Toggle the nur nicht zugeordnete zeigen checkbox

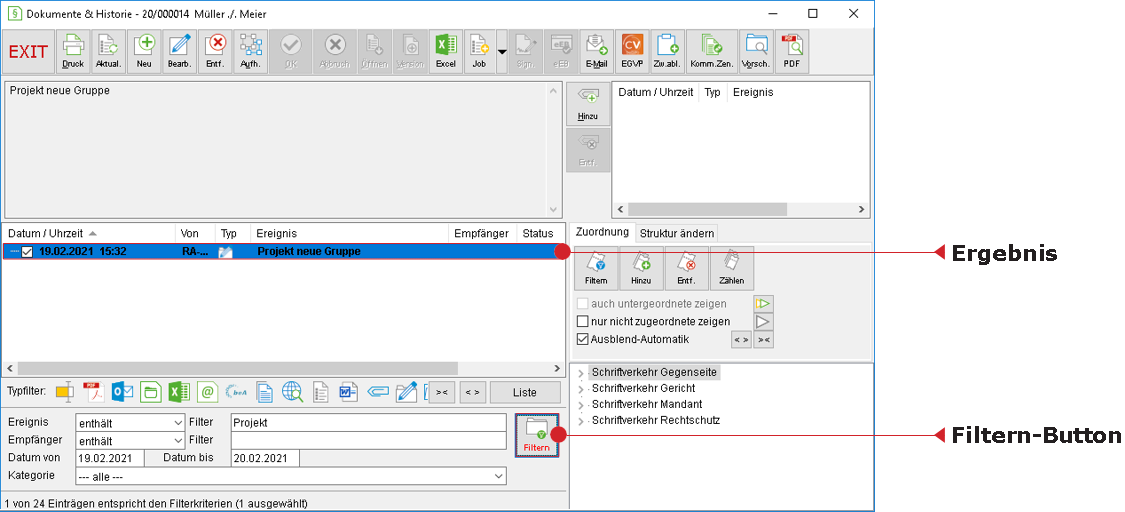tap(583, 322)
